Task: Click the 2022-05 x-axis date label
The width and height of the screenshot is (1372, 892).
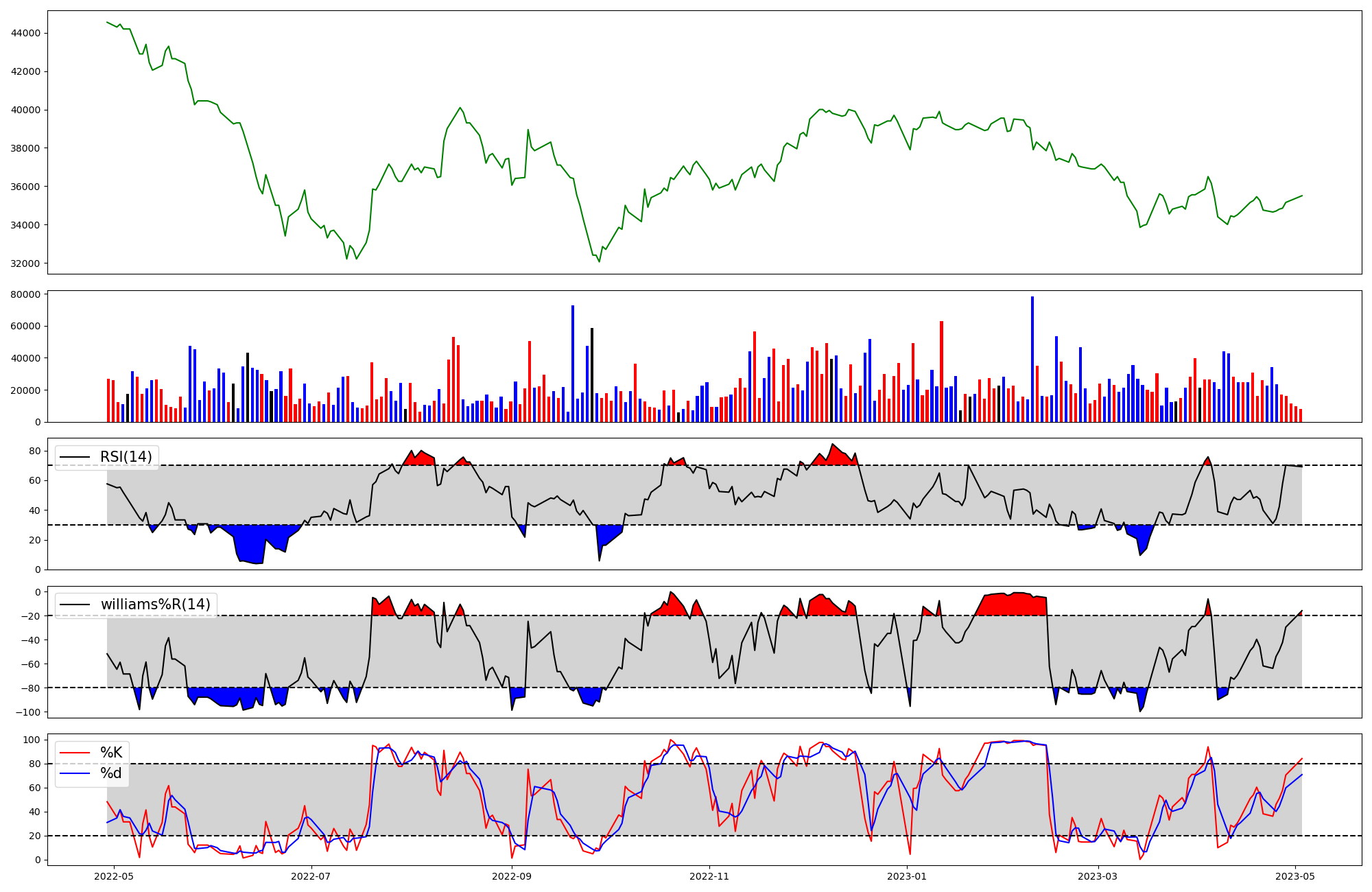Action: click(113, 876)
